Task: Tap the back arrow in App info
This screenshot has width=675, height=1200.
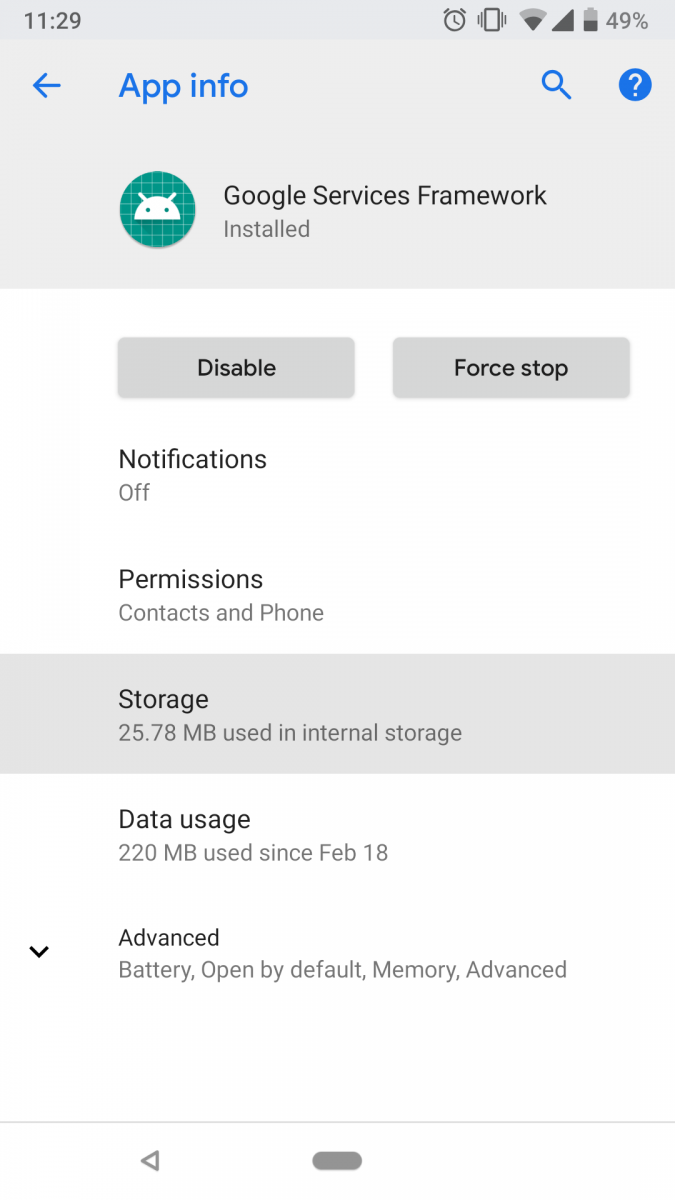Action: pyautogui.click(x=46, y=85)
